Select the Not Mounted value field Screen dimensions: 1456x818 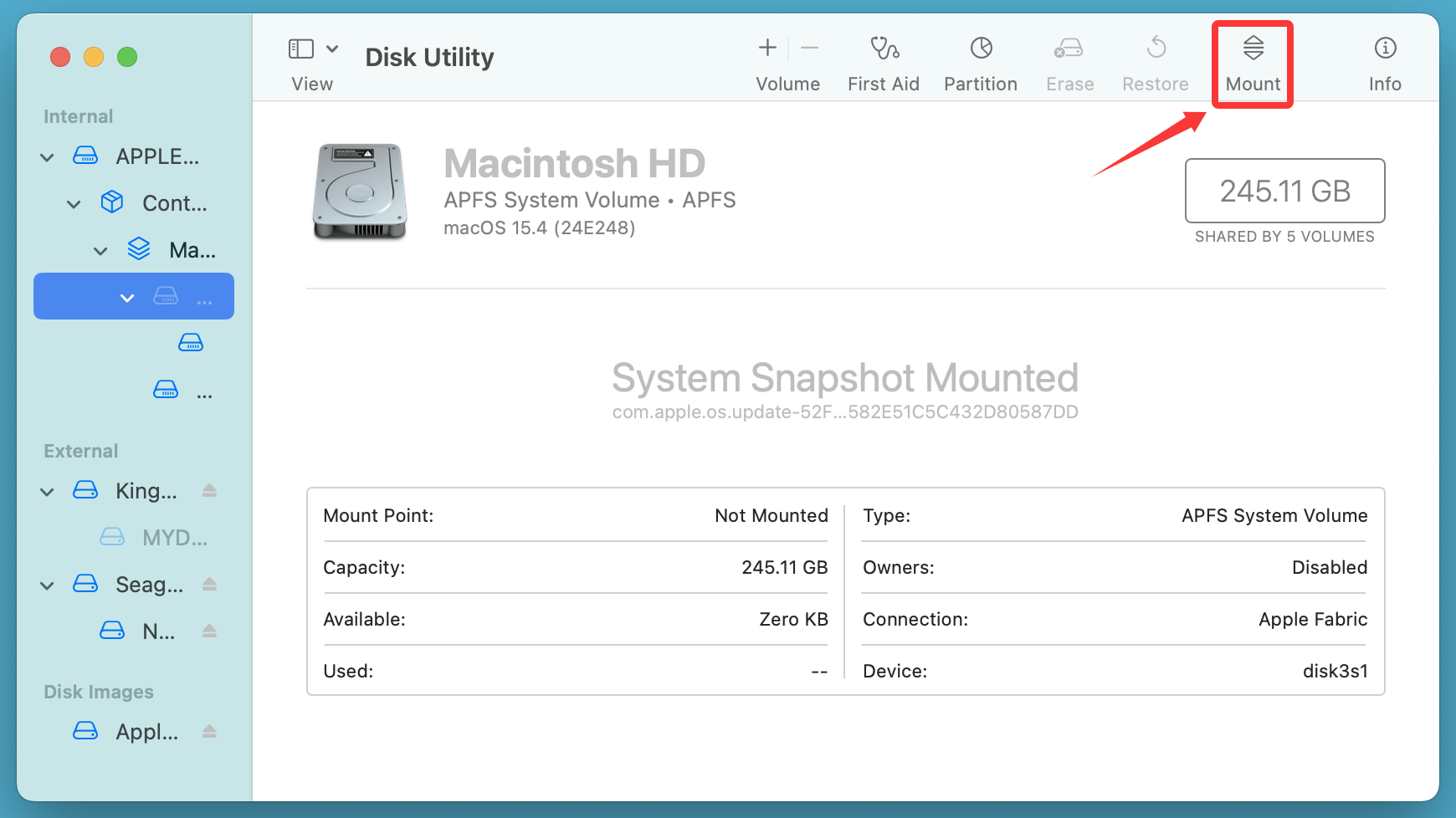[771, 516]
